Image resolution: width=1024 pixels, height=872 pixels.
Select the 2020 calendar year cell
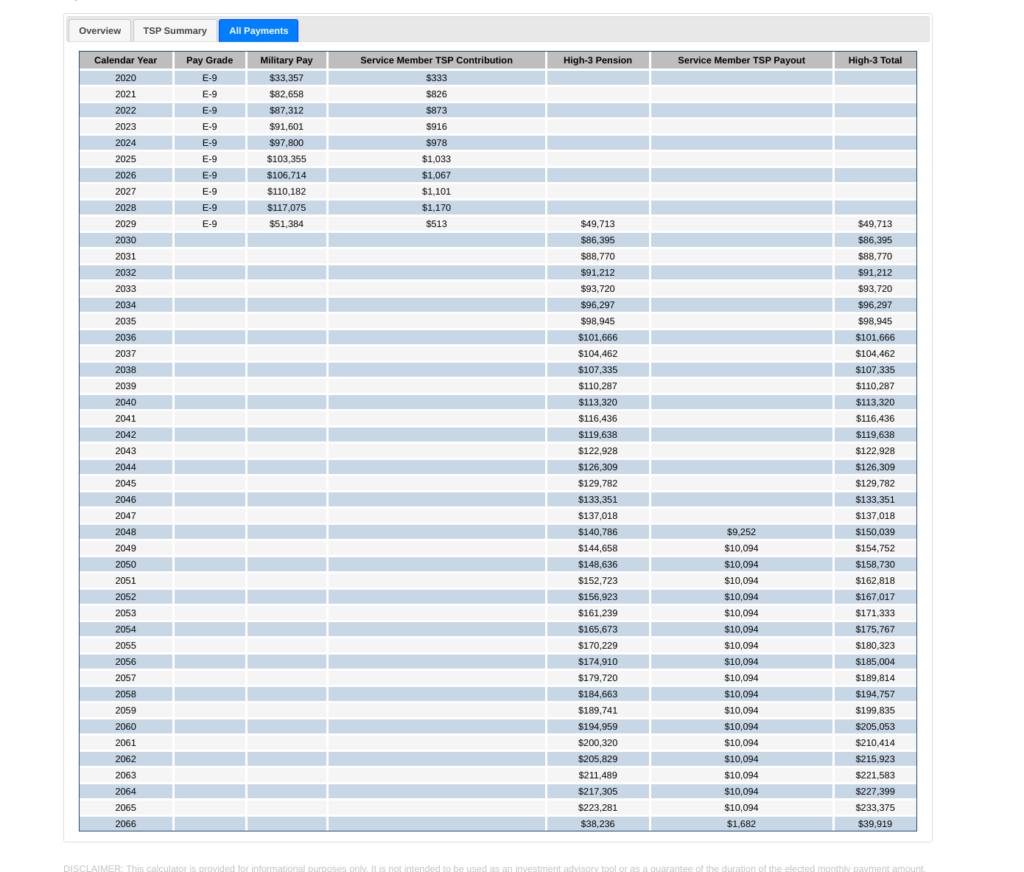126,78
